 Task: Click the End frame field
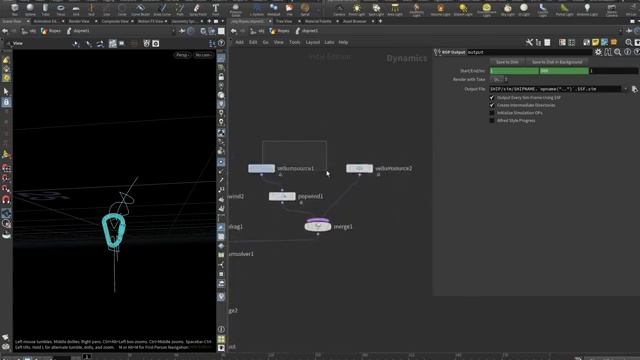(564, 71)
